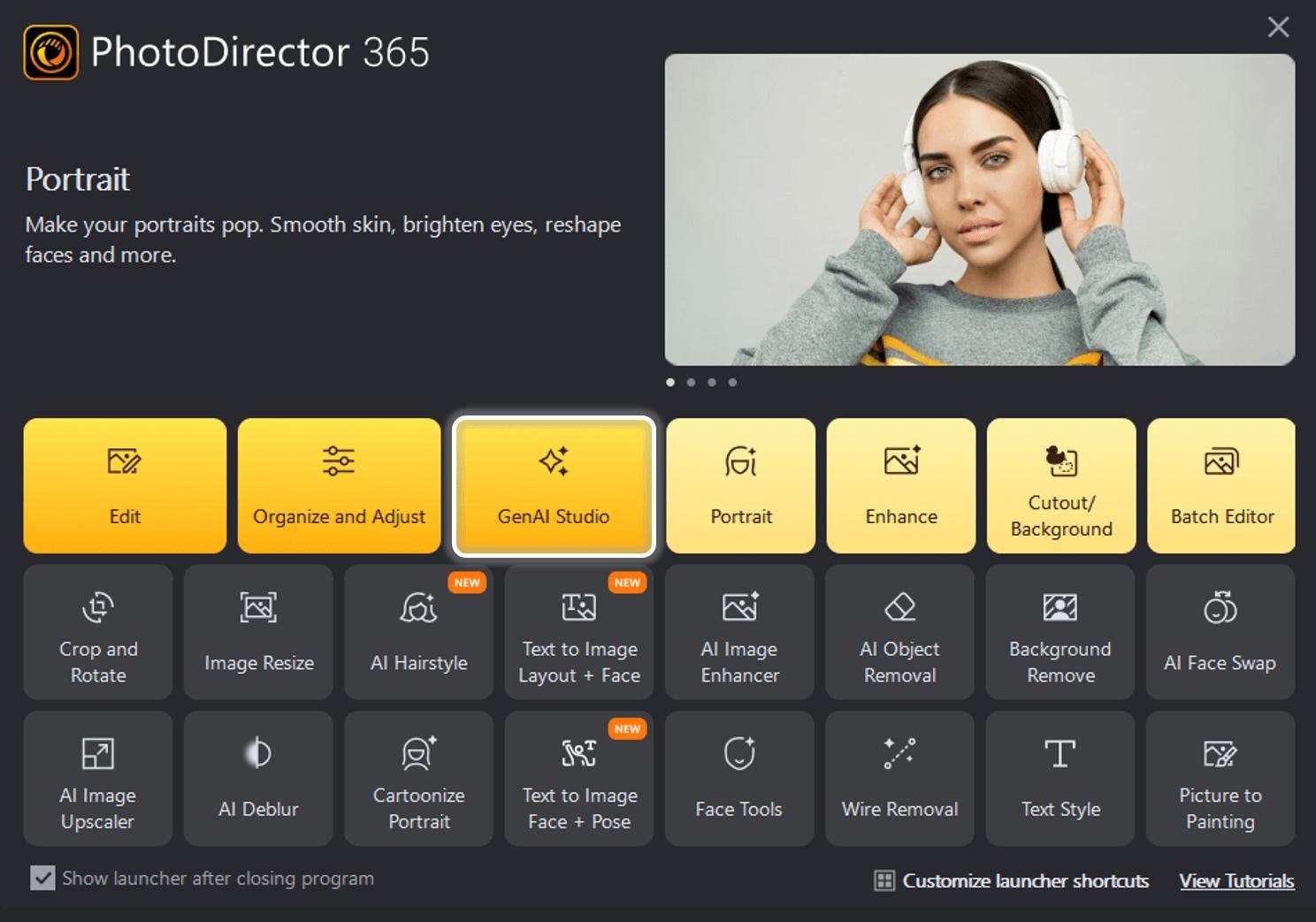
Task: Open Cutout/Background tile
Action: 1061,485
